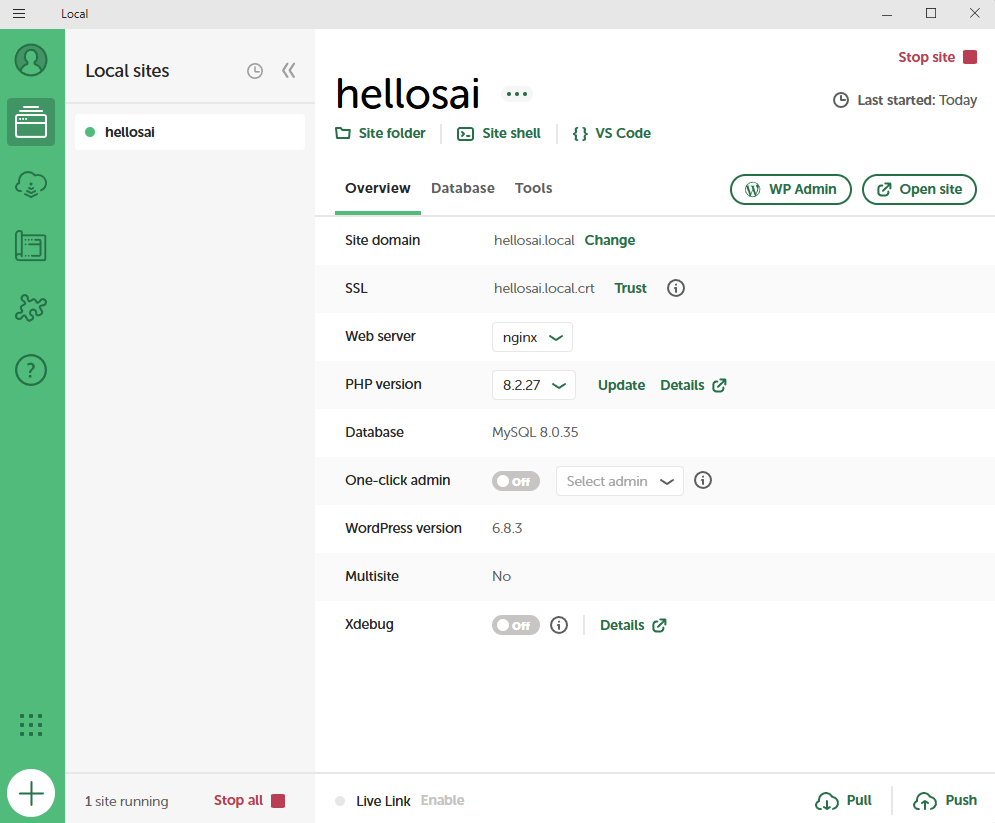This screenshot has width=995, height=823.
Task: Click the WP Admin button
Action: point(790,189)
